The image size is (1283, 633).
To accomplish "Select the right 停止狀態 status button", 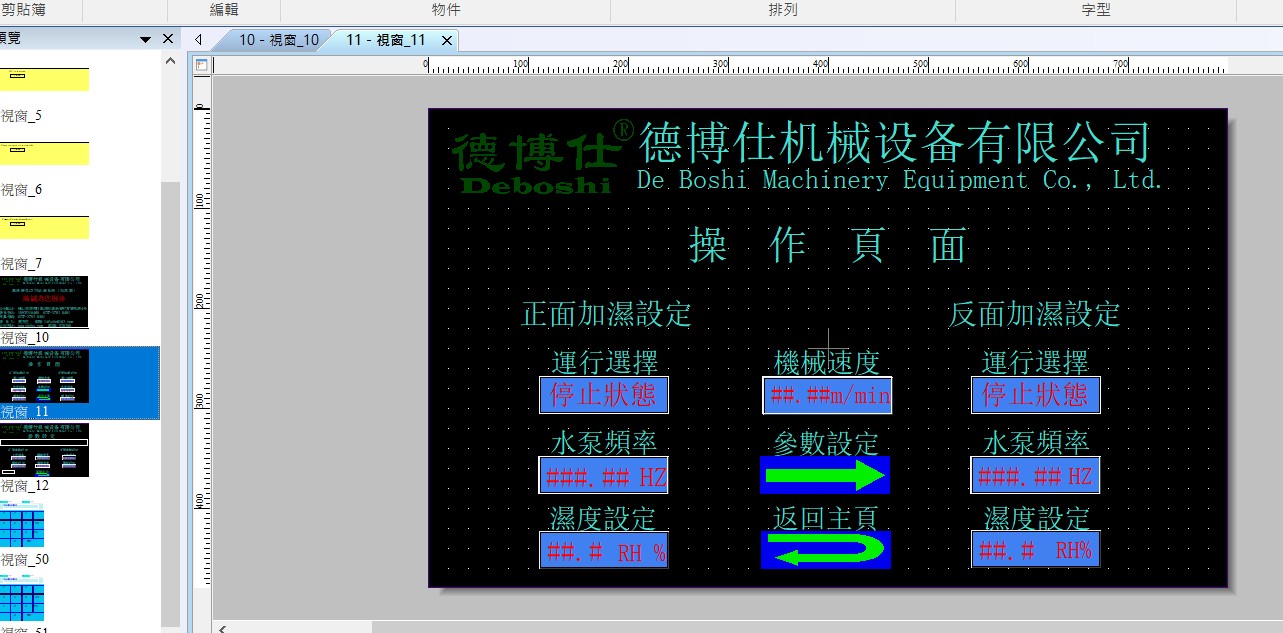I will [x=1035, y=395].
